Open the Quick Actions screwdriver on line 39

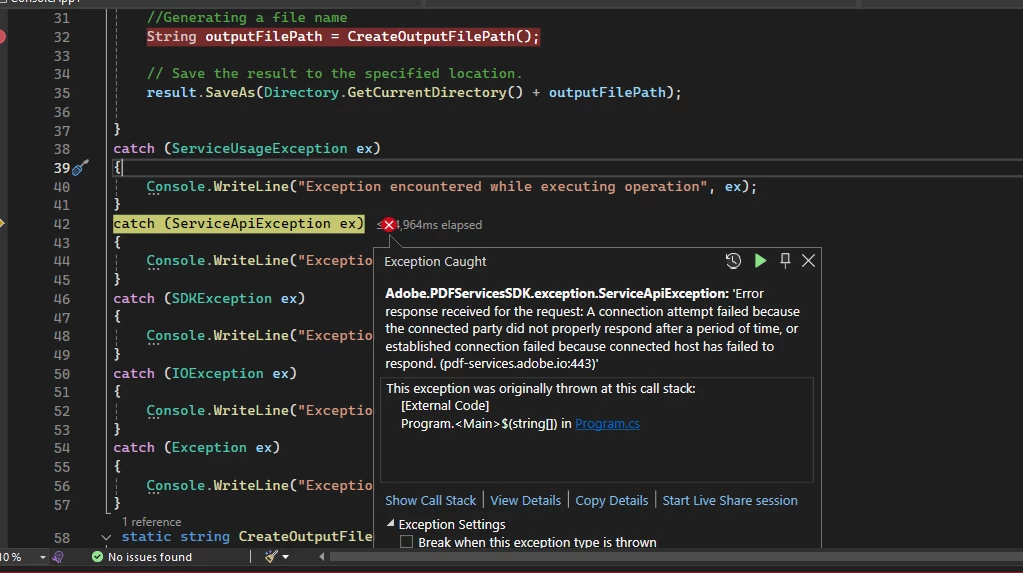80,168
